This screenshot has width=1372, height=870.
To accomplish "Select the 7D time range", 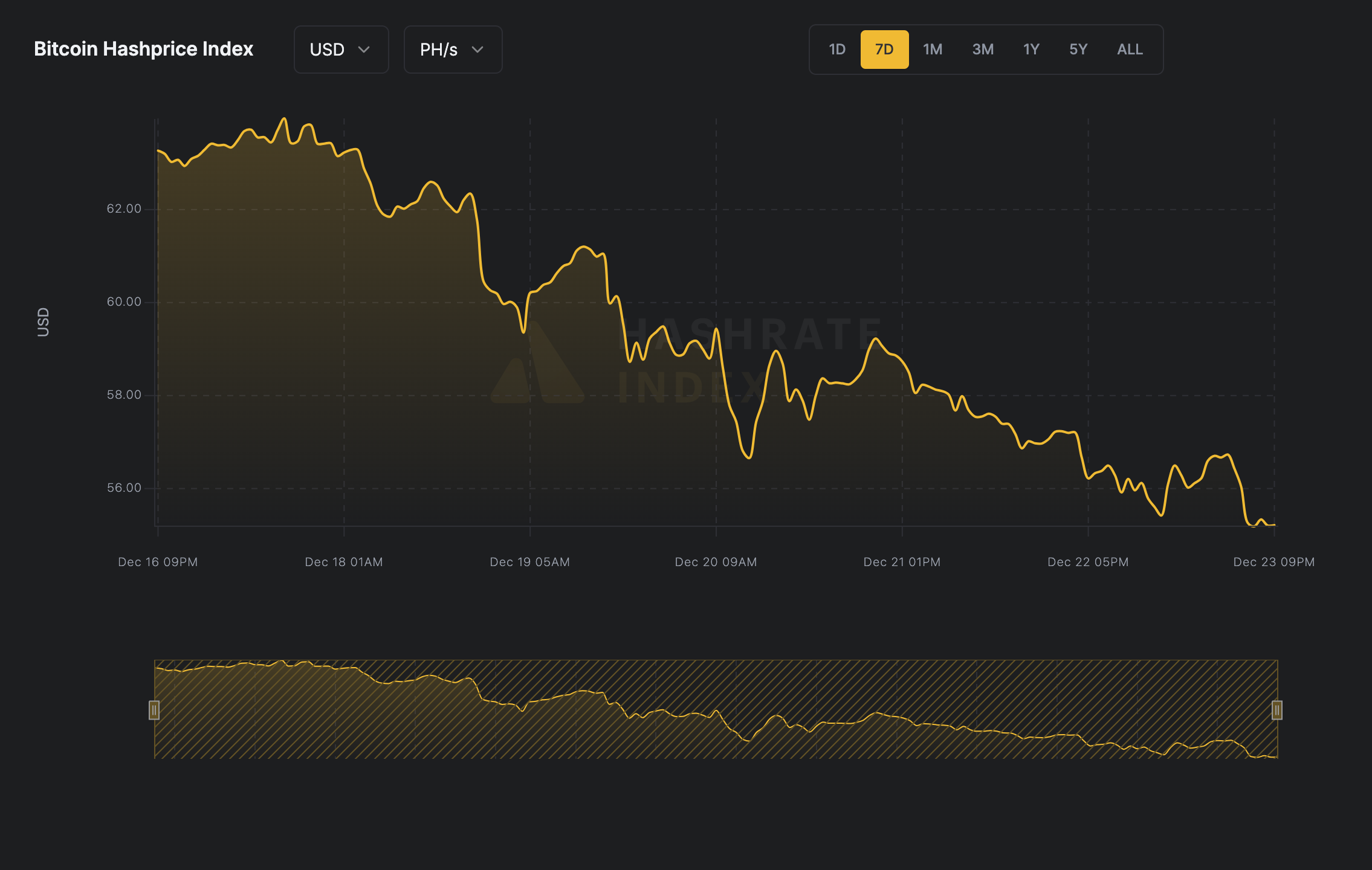I will pyautogui.click(x=884, y=50).
